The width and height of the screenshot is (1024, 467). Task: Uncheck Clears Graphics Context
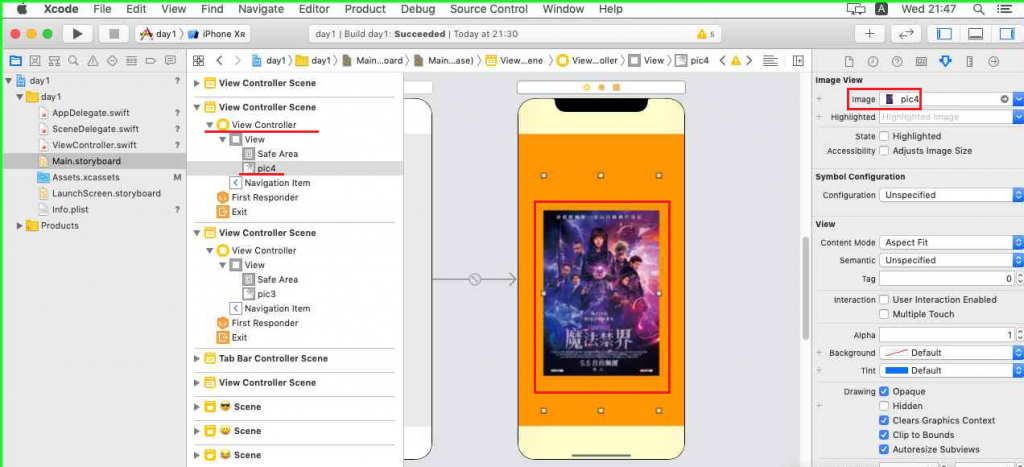(884, 420)
